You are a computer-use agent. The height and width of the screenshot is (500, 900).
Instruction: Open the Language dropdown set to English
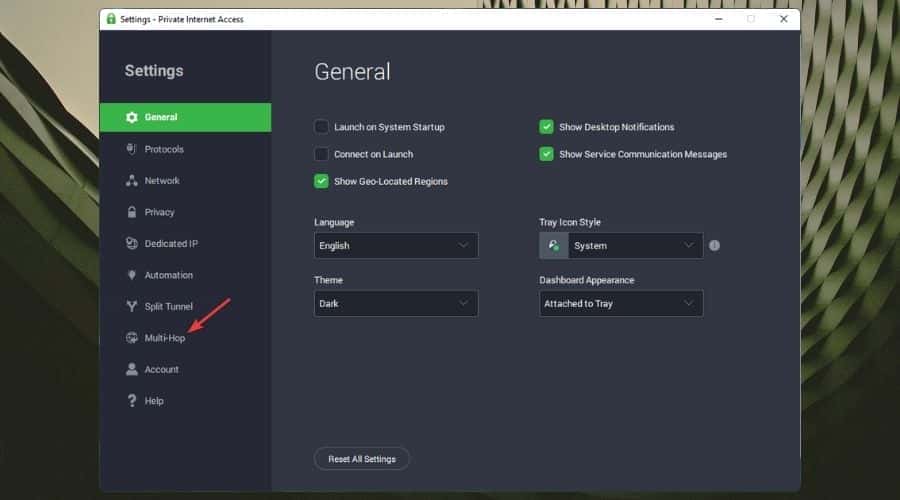[x=396, y=246]
